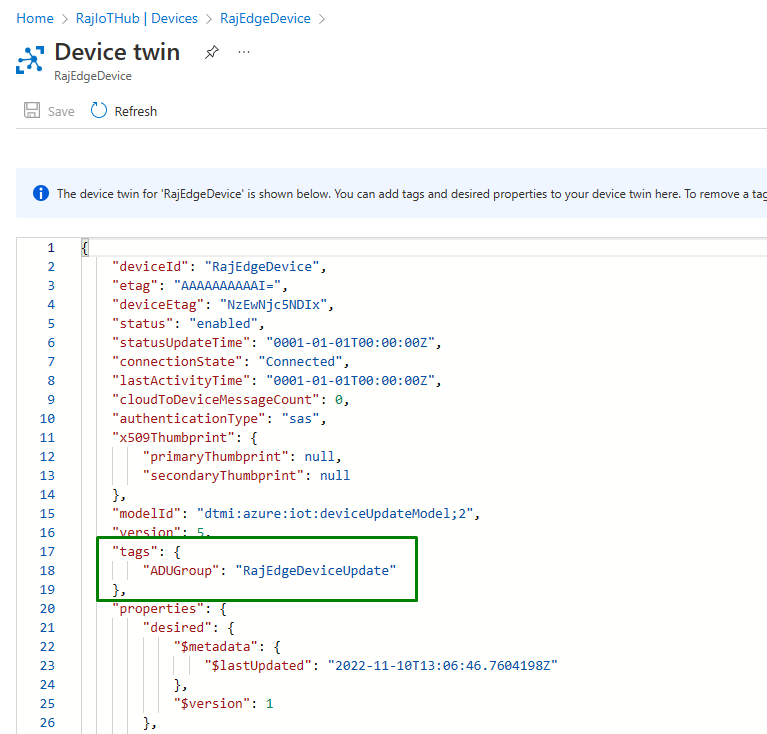This screenshot has width=767, height=734.
Task: Click the "etag" value AAAAAAAAAAI=
Action: 227,286
